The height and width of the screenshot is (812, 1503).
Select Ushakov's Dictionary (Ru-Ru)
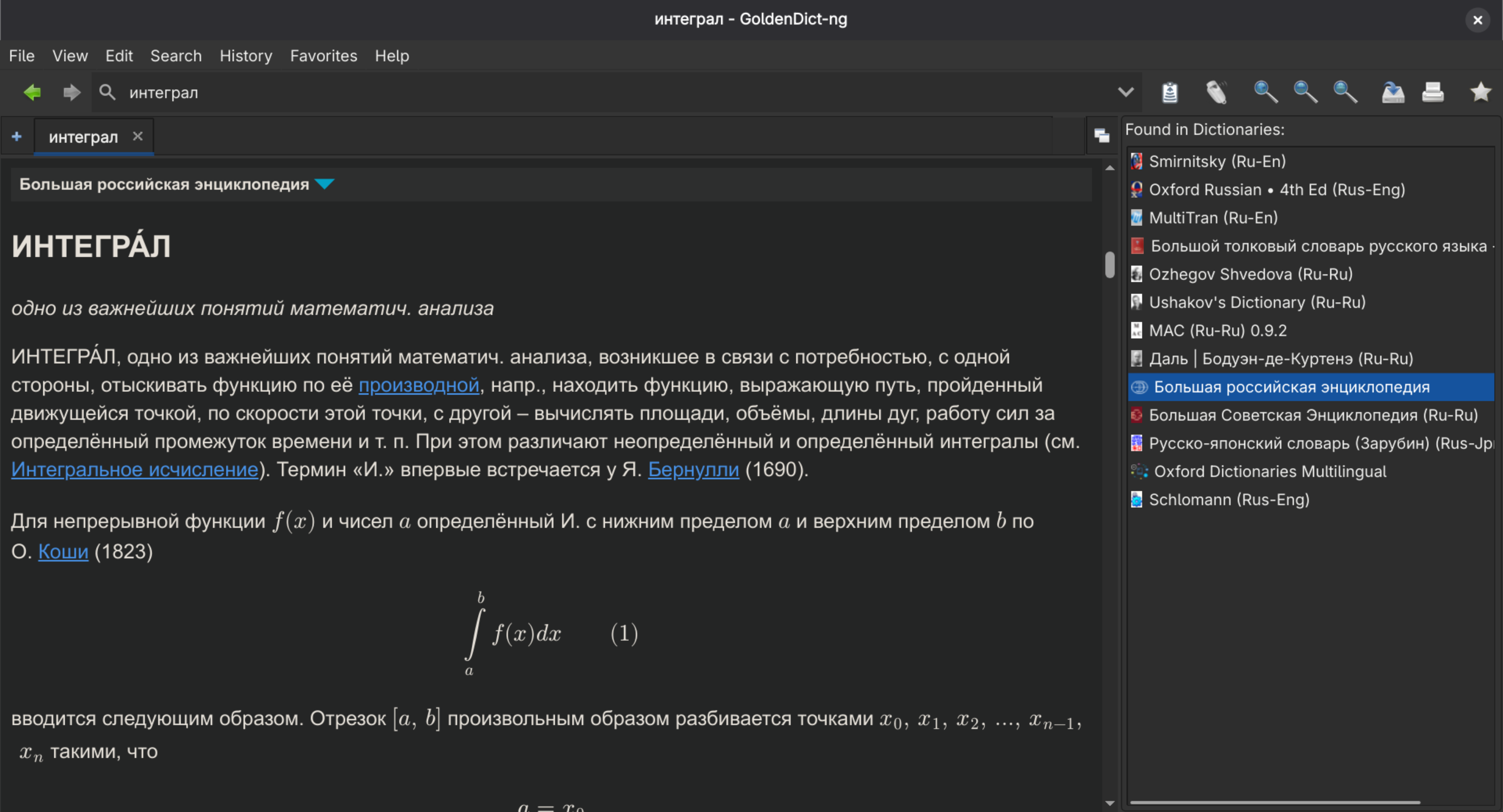1310,302
